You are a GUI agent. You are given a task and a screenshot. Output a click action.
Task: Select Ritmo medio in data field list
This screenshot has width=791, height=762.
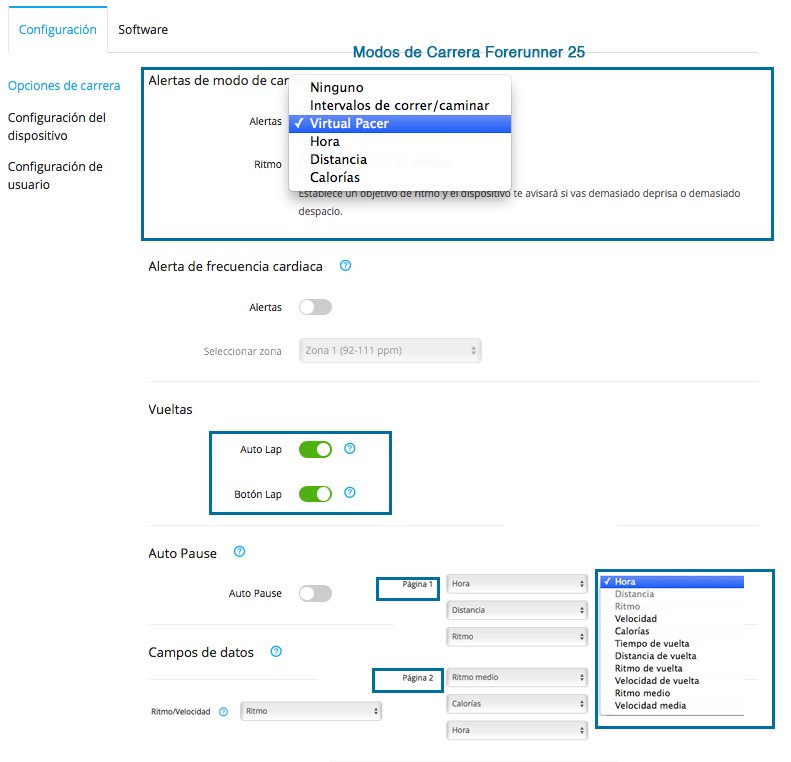pyautogui.click(x=672, y=693)
